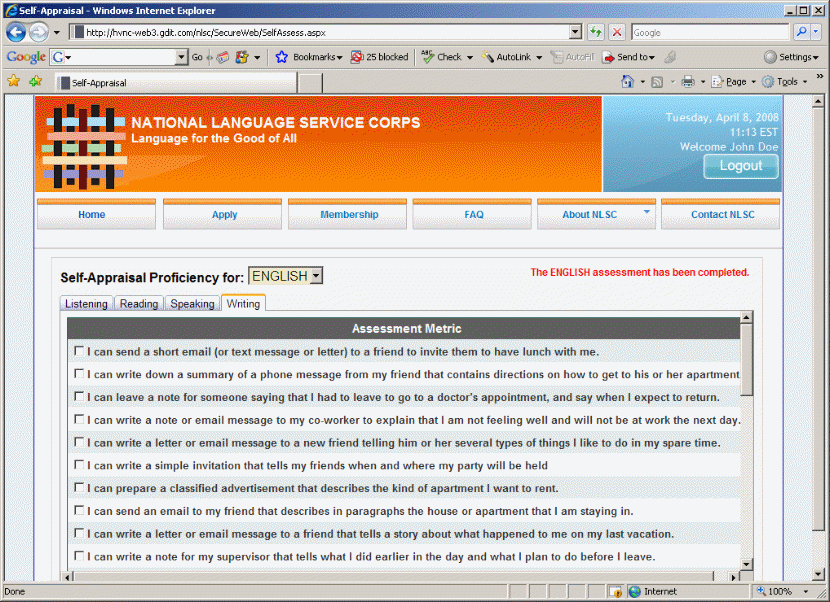This screenshot has height=602, width=830.
Task: Click Google toolbar Bookmarks star
Action: click(x=282, y=57)
